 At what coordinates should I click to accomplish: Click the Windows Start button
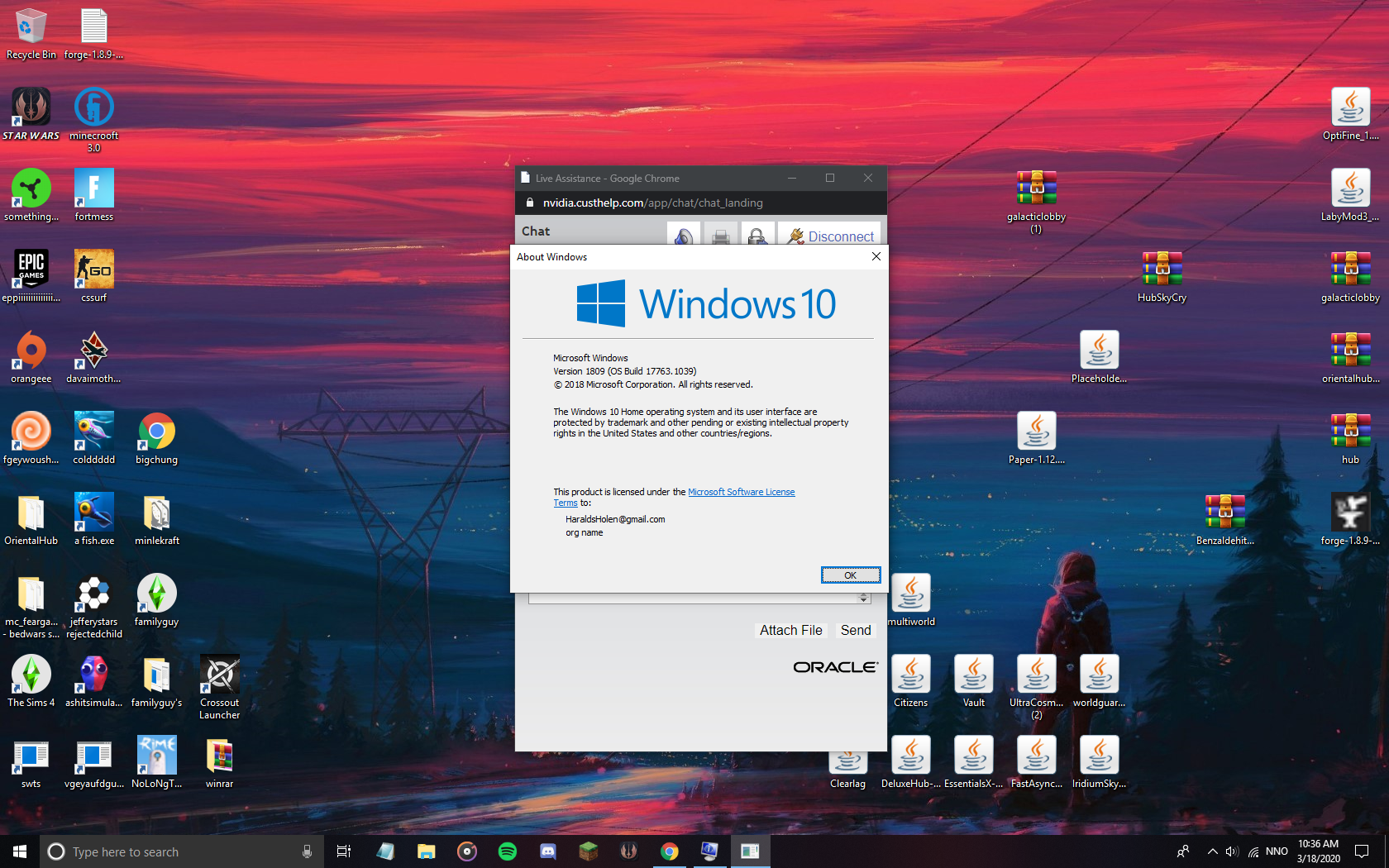pos(20,851)
